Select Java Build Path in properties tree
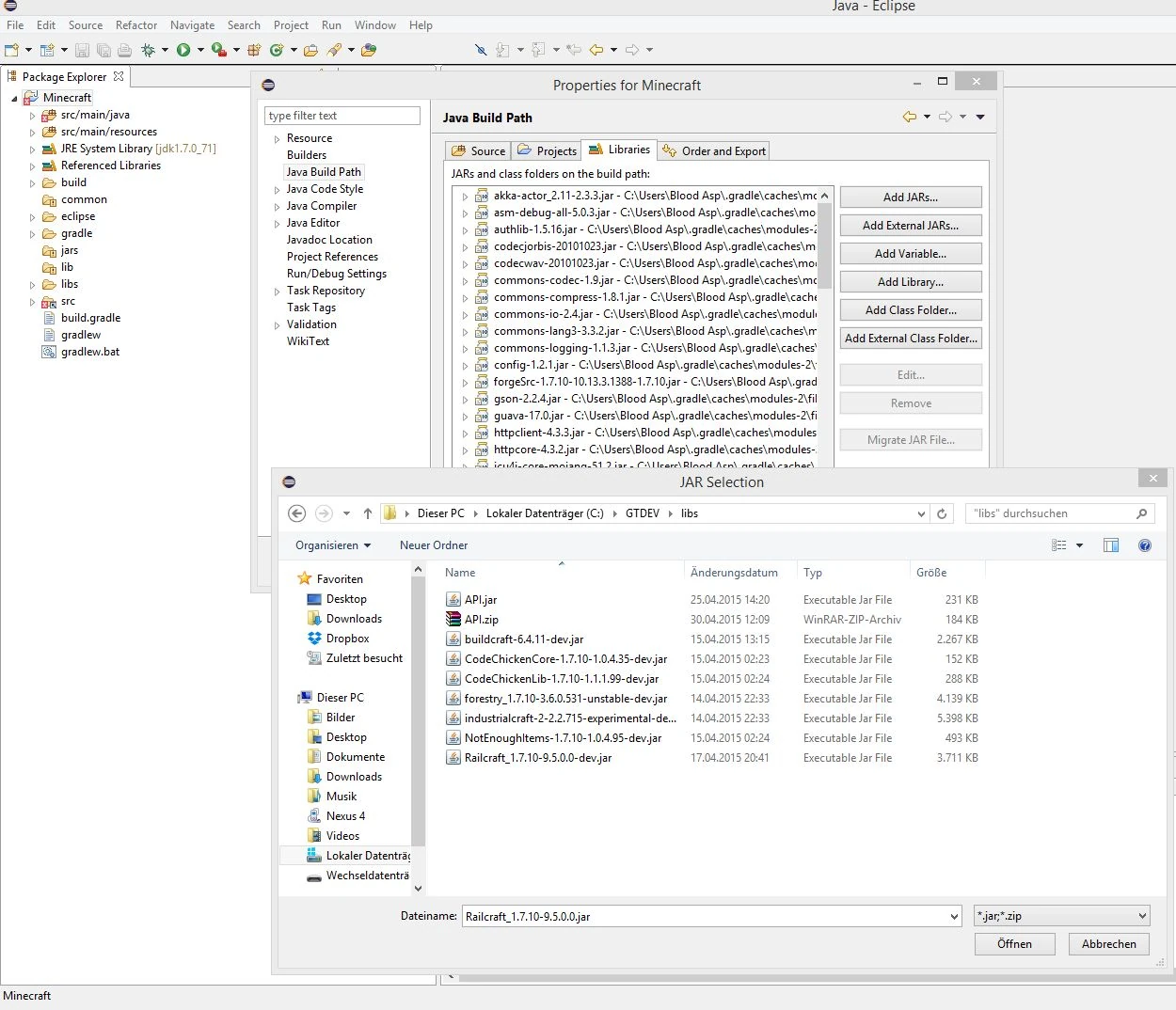 coord(324,172)
